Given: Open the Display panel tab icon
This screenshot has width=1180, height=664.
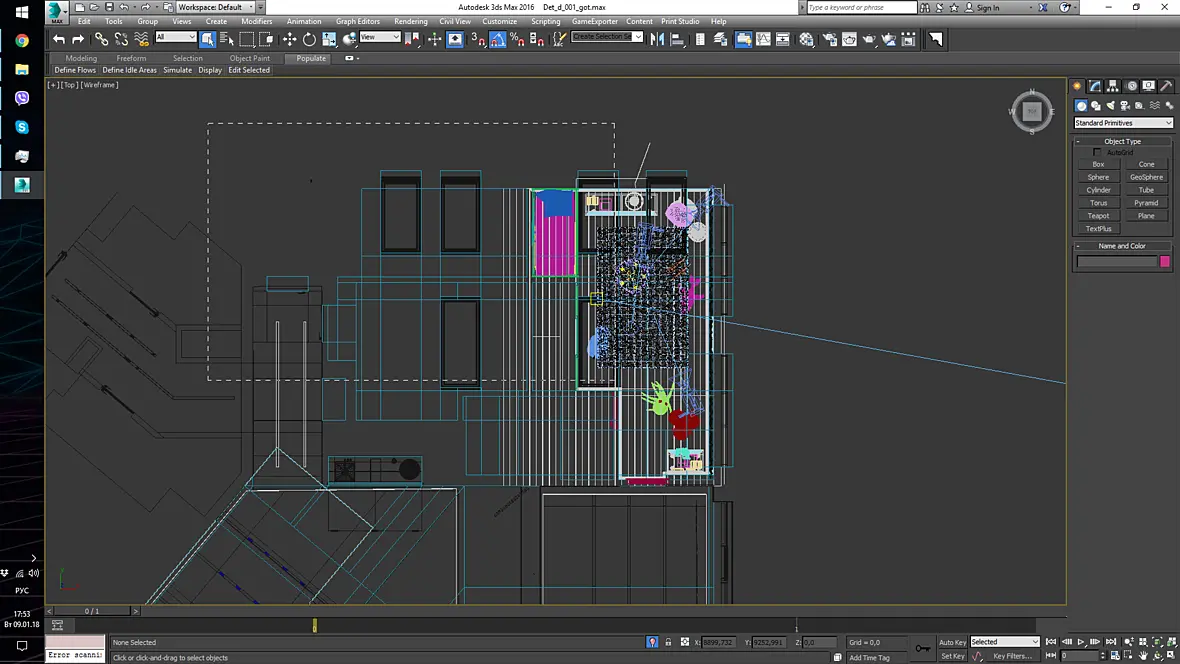Looking at the screenshot, I should (x=1148, y=86).
